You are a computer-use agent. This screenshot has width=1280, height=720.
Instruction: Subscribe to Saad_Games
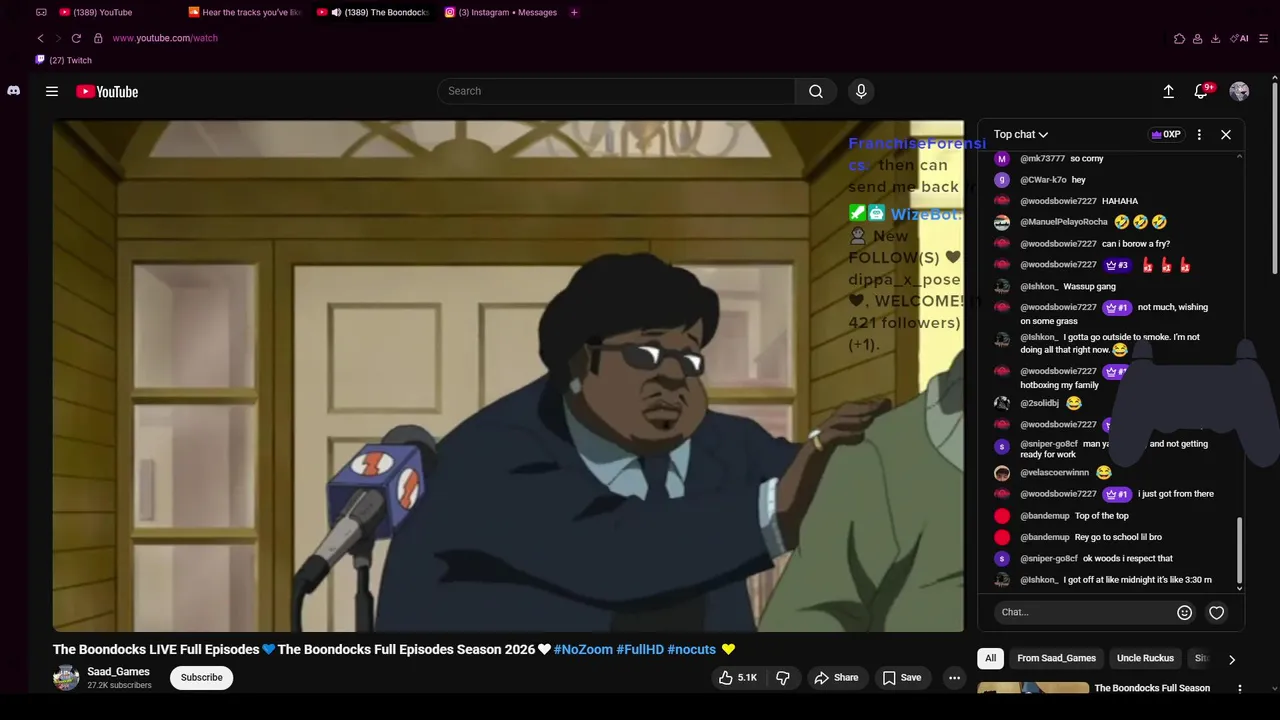pyautogui.click(x=201, y=677)
